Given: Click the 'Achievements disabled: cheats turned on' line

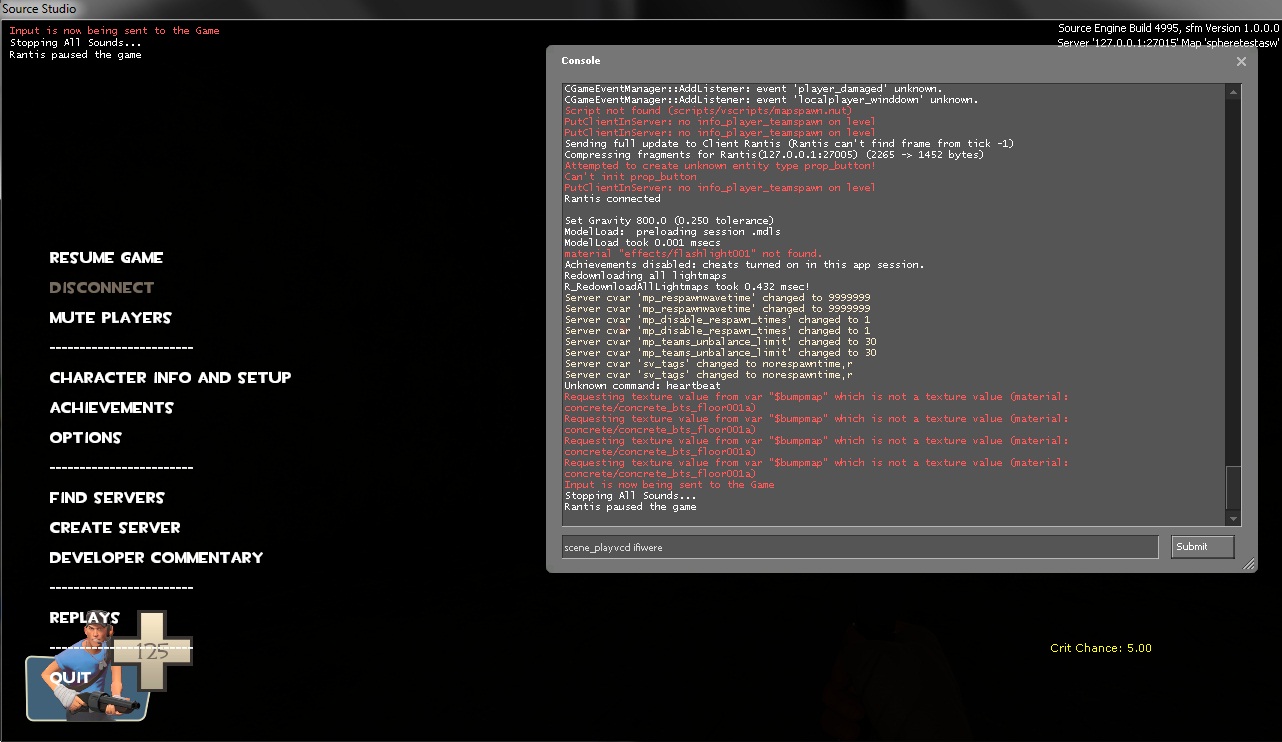Looking at the screenshot, I should [744, 265].
